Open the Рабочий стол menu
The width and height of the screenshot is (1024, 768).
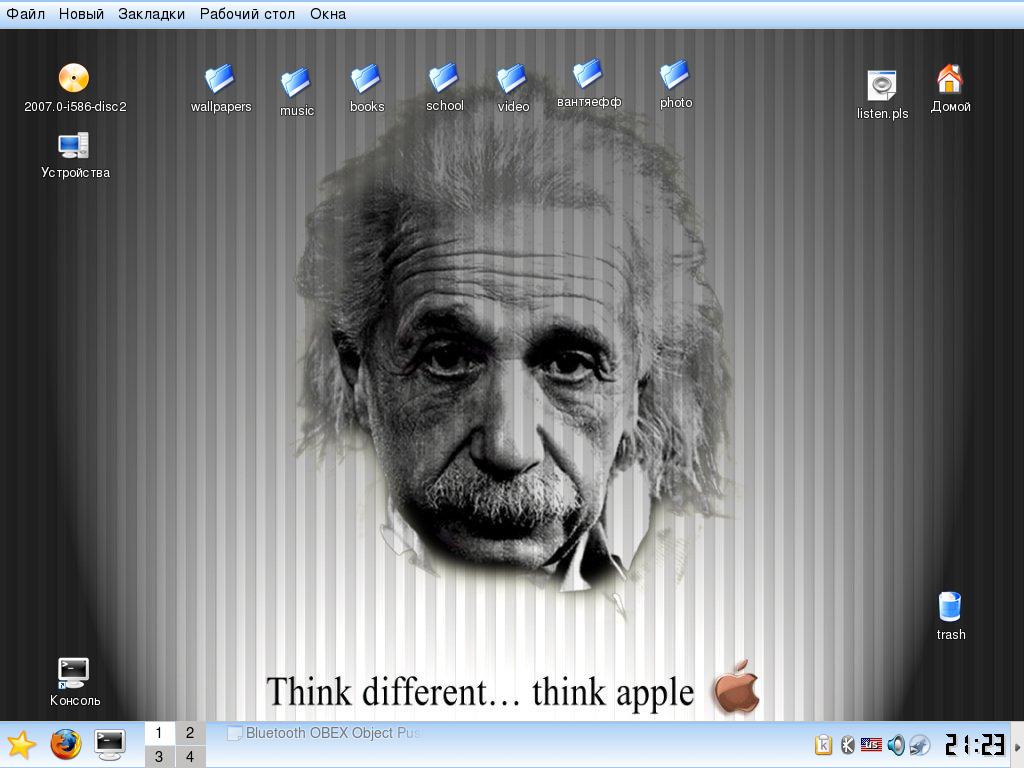pyautogui.click(x=247, y=14)
